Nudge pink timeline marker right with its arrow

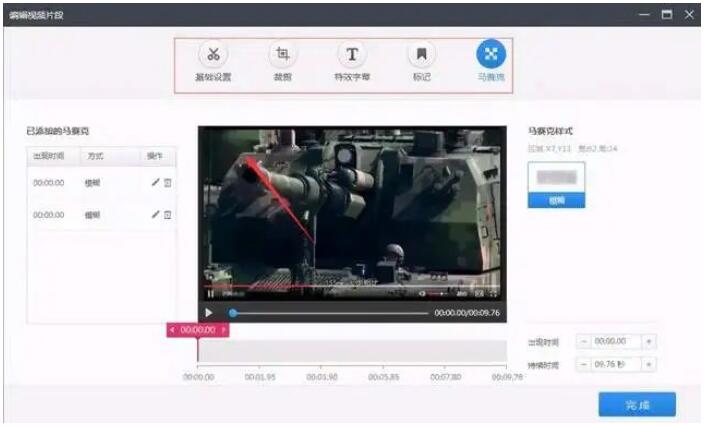tap(223, 330)
